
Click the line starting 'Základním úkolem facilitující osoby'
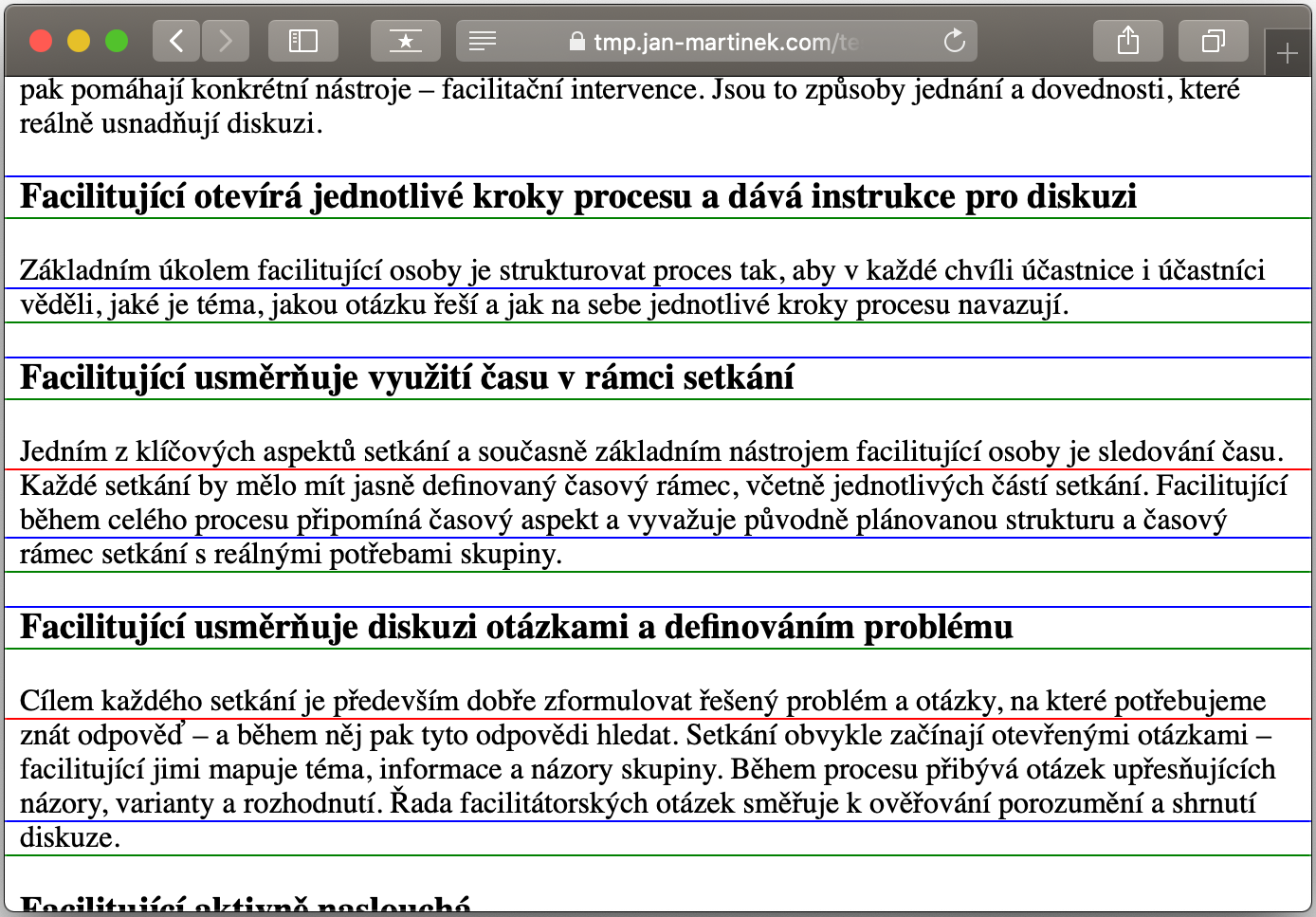[642, 271]
